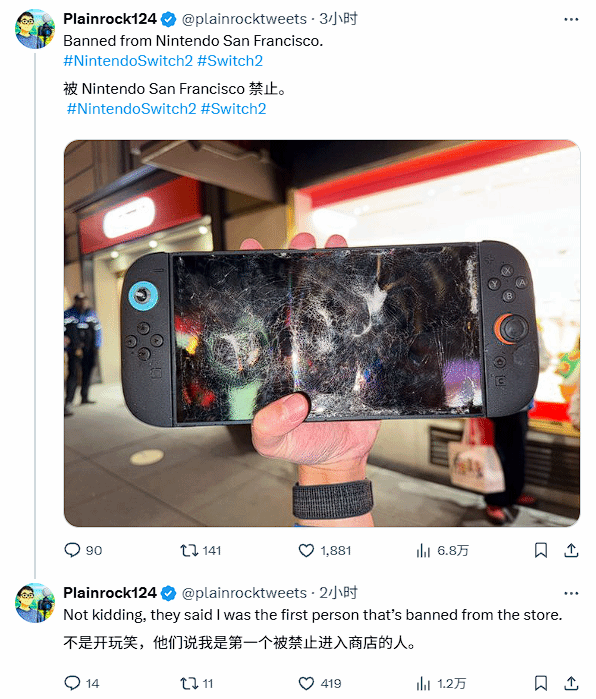596x699 pixels.
Task: Reply to the second tweet with 14 comments
Action: [x=82, y=683]
